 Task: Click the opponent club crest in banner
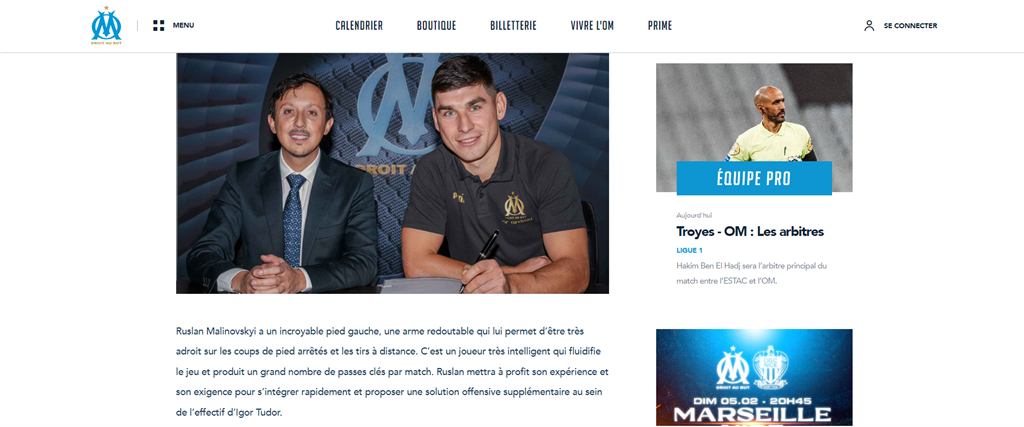point(771,367)
